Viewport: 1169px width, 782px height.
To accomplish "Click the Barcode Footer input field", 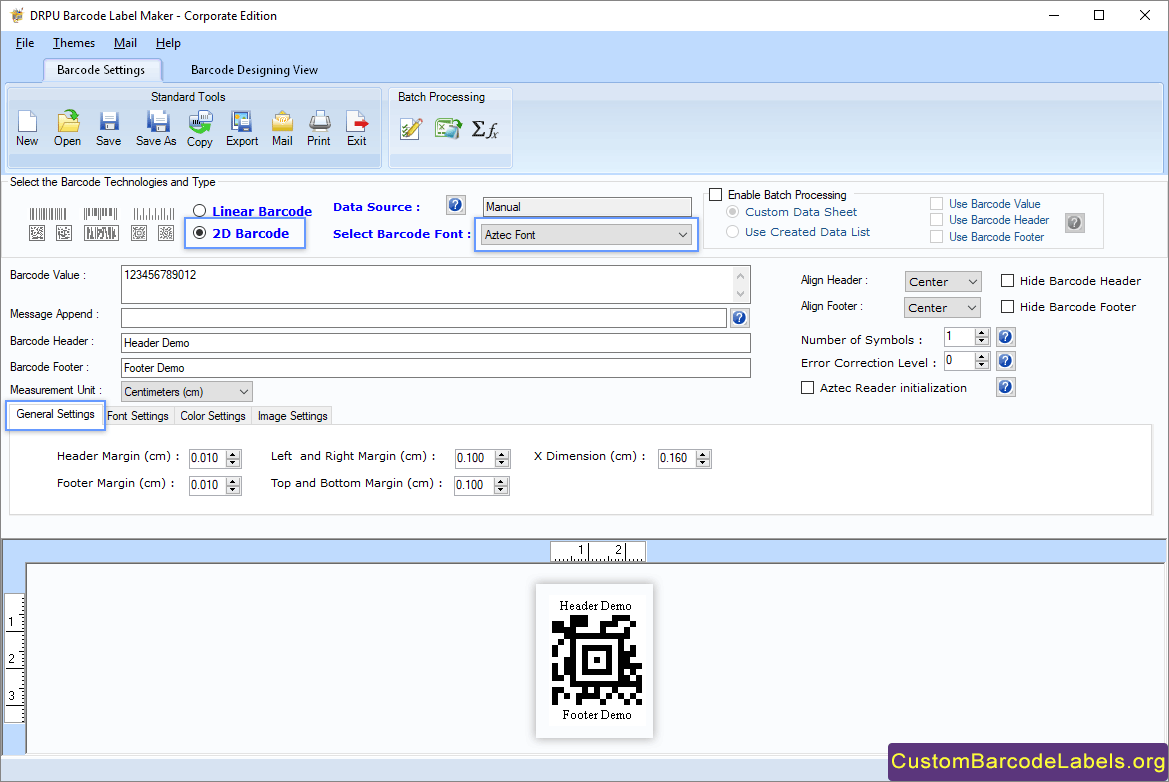I will click(x=435, y=368).
